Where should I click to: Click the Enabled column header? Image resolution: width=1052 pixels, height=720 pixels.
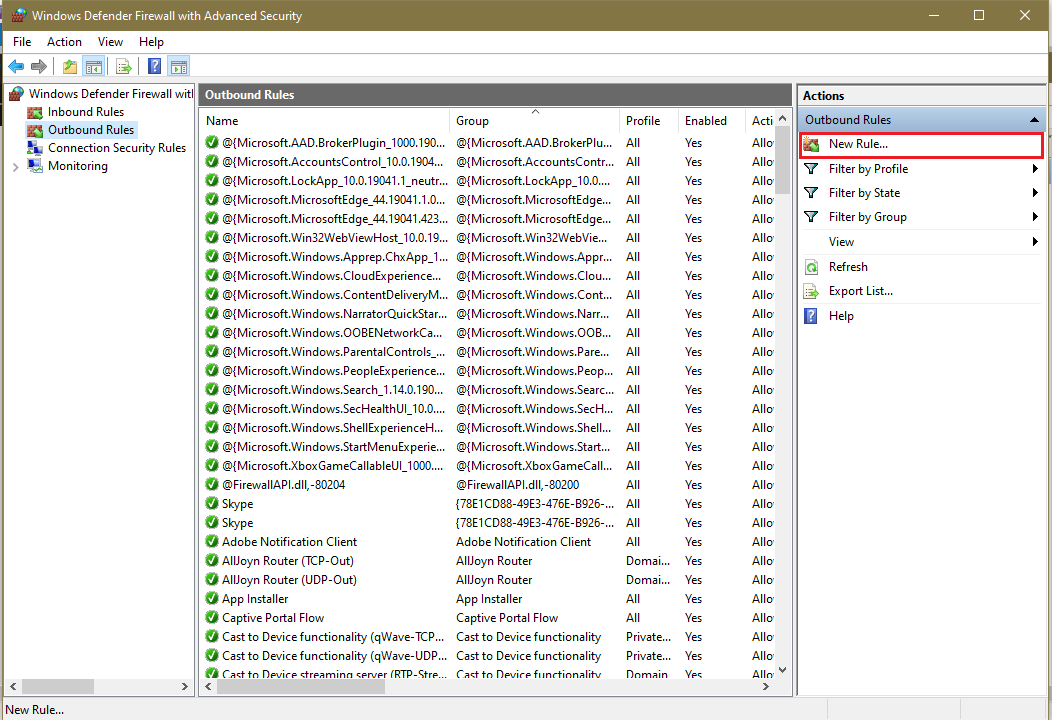click(x=711, y=121)
